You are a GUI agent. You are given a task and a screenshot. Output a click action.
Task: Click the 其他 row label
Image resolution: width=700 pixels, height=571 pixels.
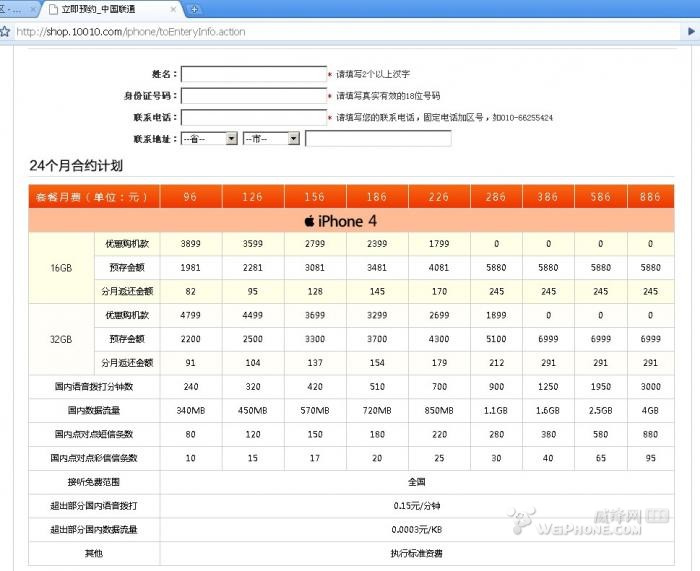pyautogui.click(x=94, y=554)
